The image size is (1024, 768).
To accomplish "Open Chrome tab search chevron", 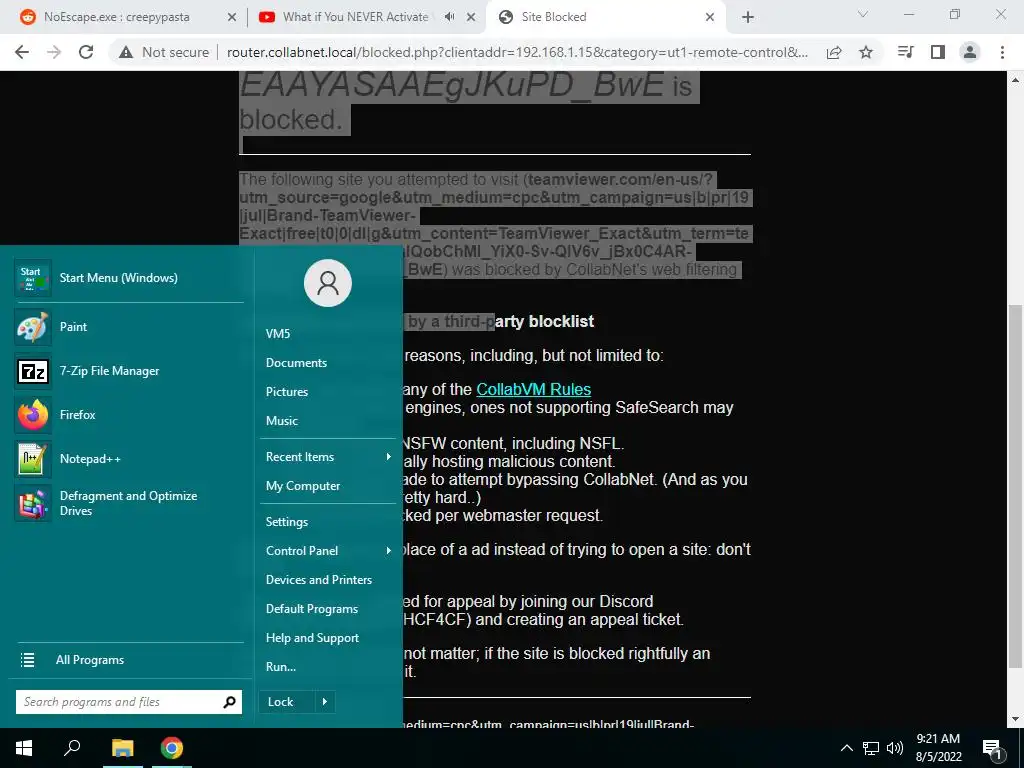I will point(863,14).
